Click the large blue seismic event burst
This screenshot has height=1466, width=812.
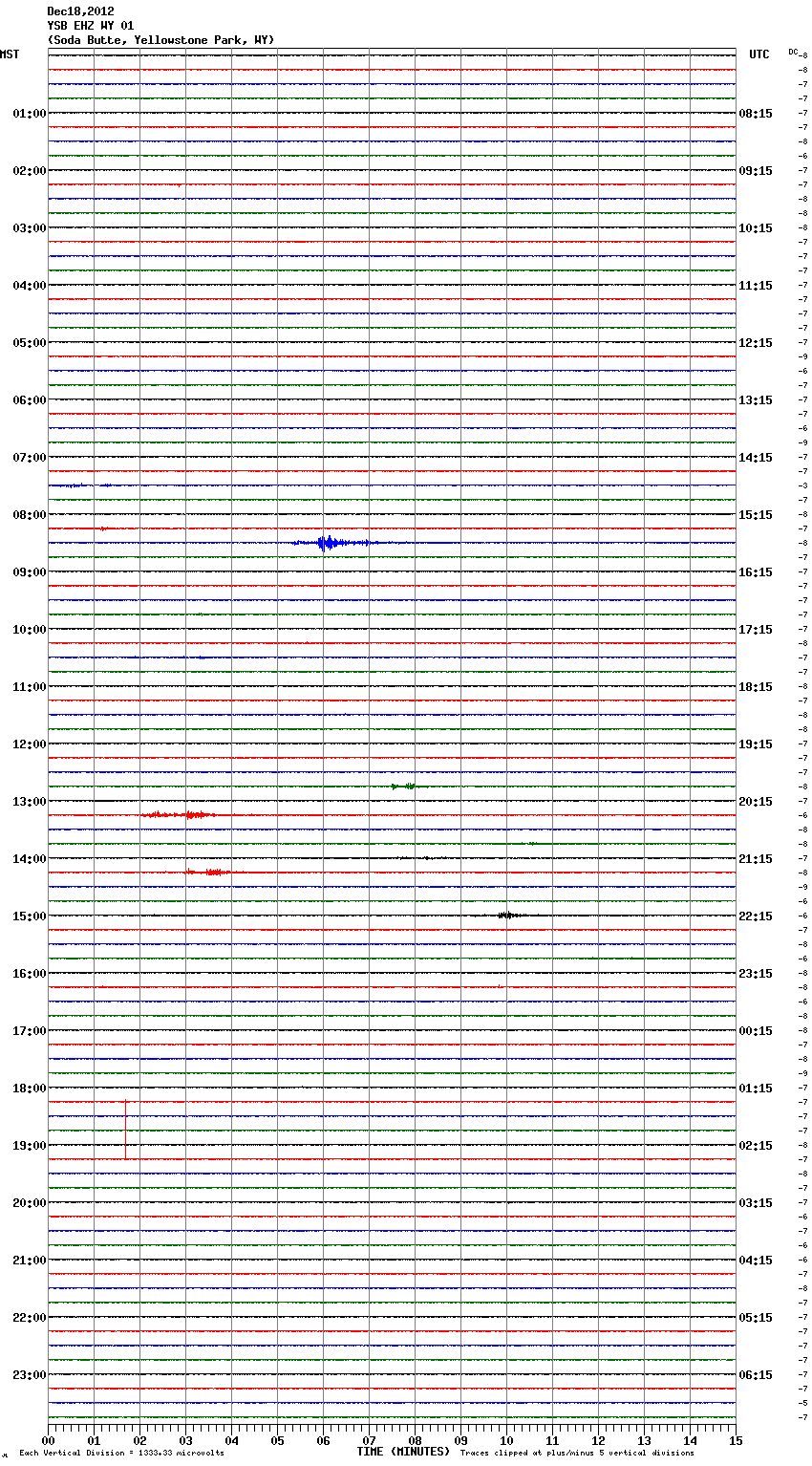click(x=329, y=543)
